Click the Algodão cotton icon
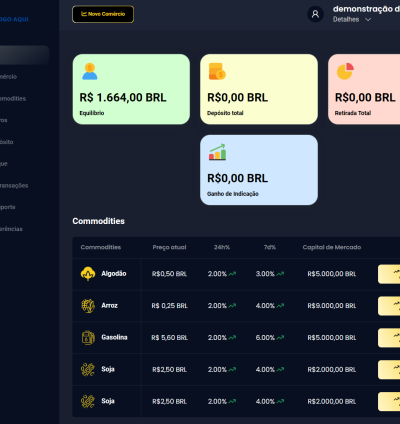Screen dimensions: 400x424 [x=88, y=274]
